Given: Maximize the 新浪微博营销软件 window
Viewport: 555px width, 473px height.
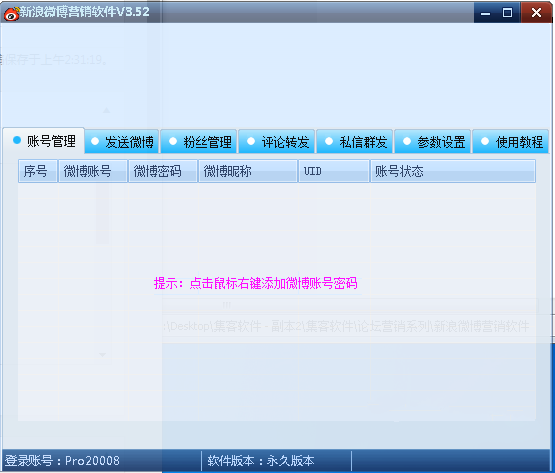Looking at the screenshot, I should click(507, 13).
